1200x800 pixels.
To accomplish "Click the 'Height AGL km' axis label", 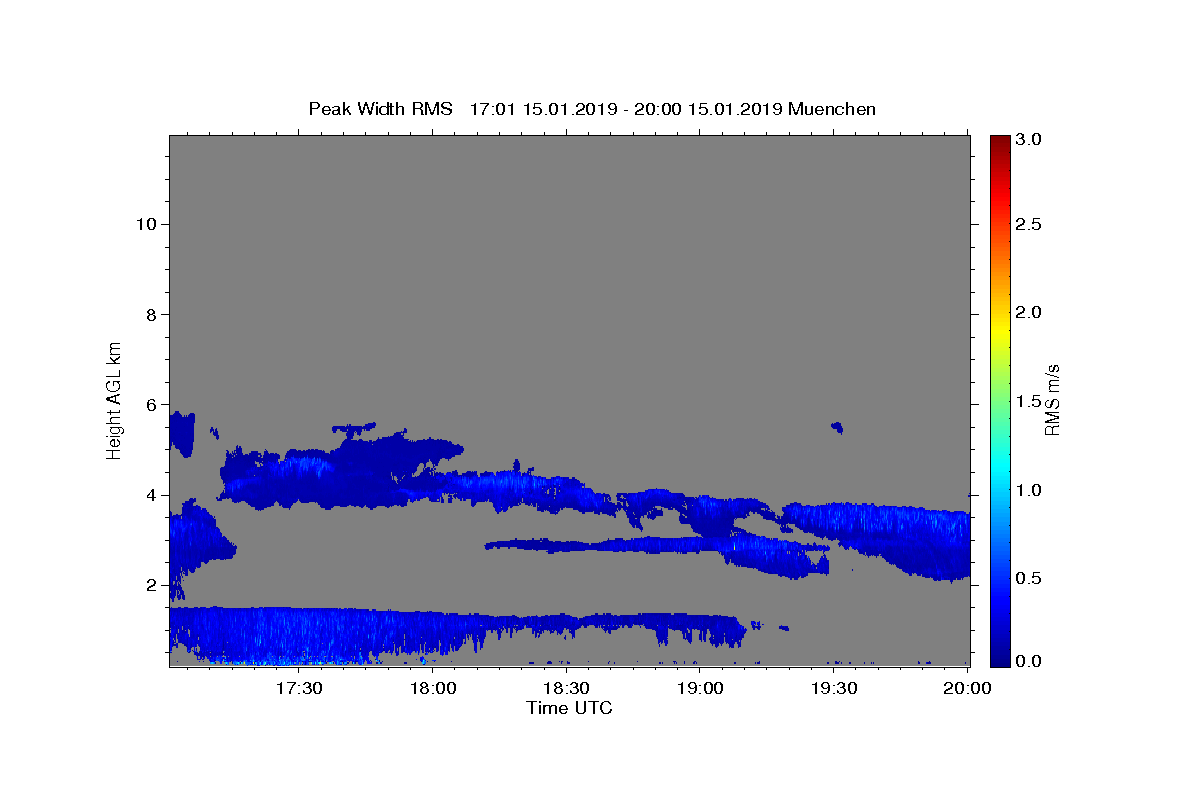I will pos(114,399).
